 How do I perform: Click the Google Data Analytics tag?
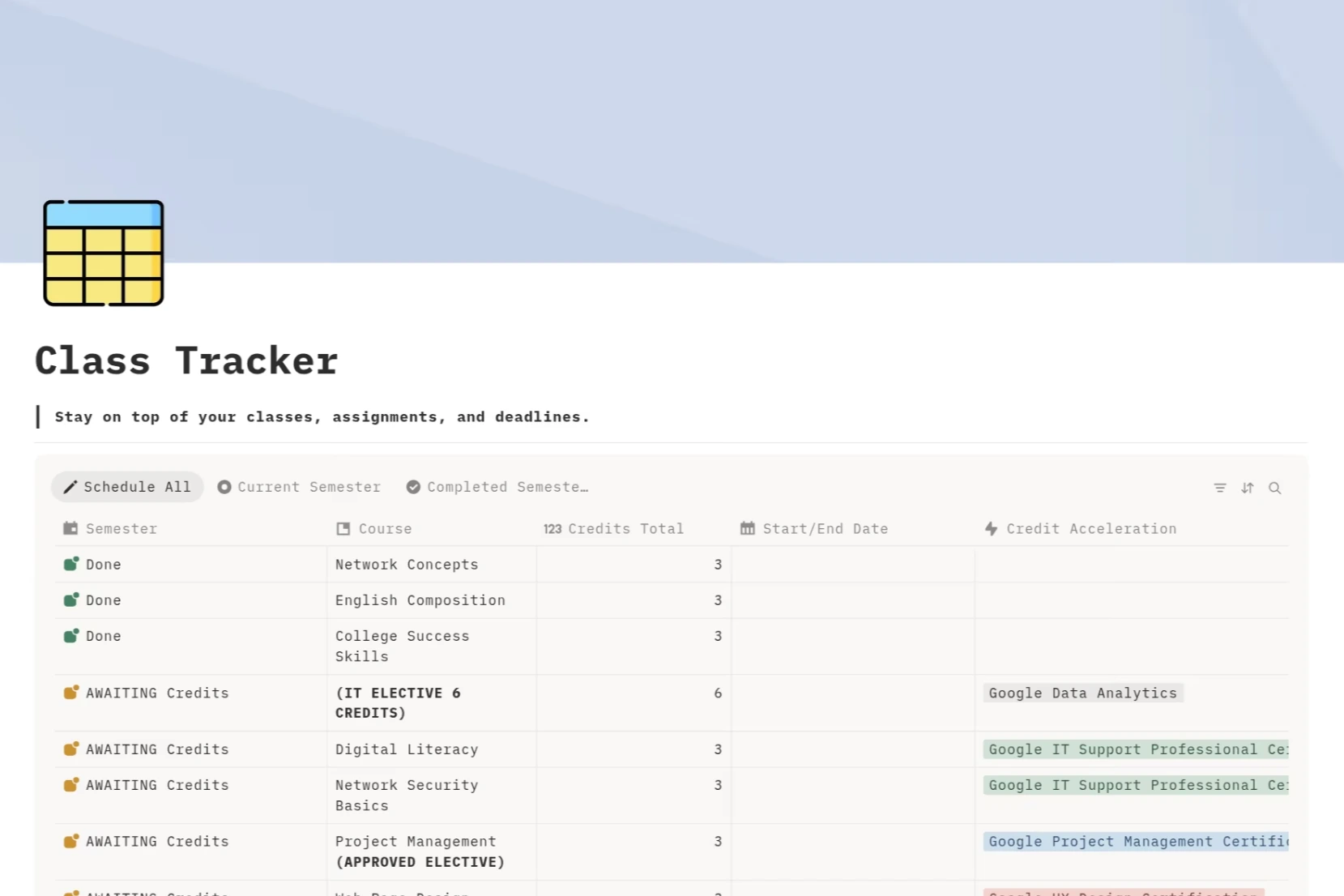pos(1082,693)
